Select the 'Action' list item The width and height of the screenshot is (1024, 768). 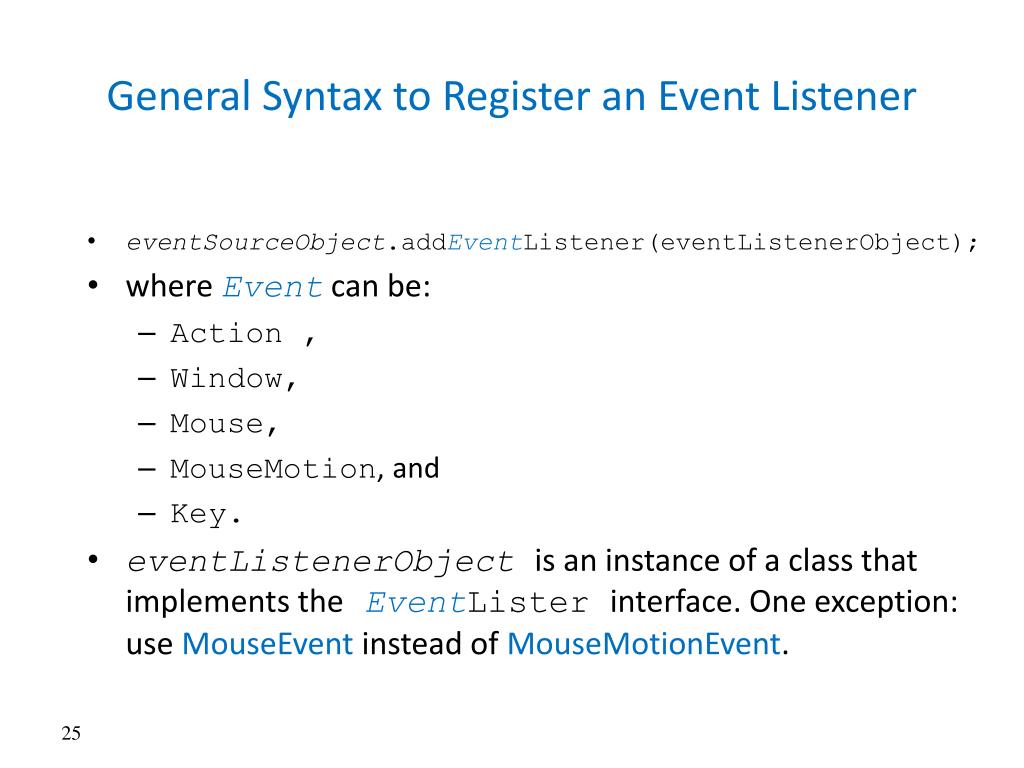point(226,334)
